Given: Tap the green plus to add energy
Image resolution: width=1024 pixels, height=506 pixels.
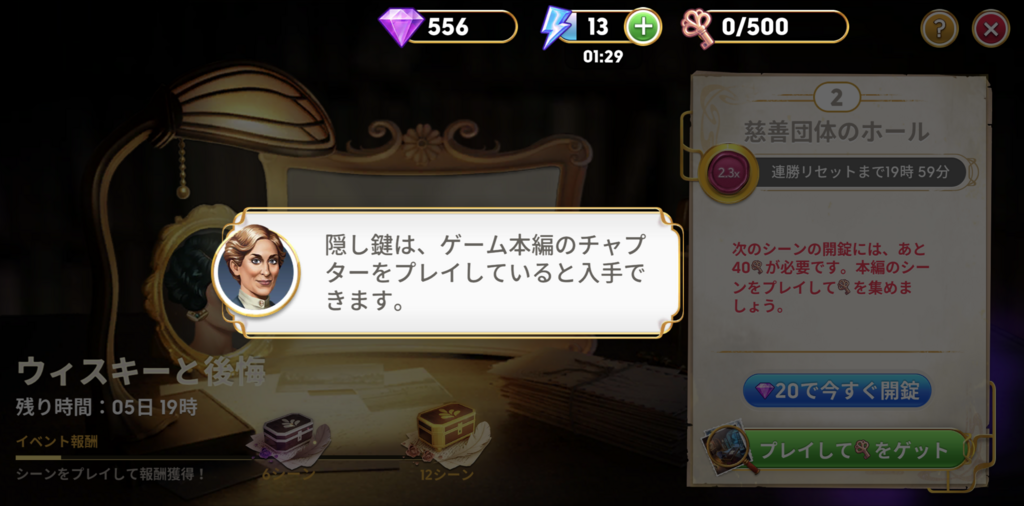Looking at the screenshot, I should tap(643, 27).
